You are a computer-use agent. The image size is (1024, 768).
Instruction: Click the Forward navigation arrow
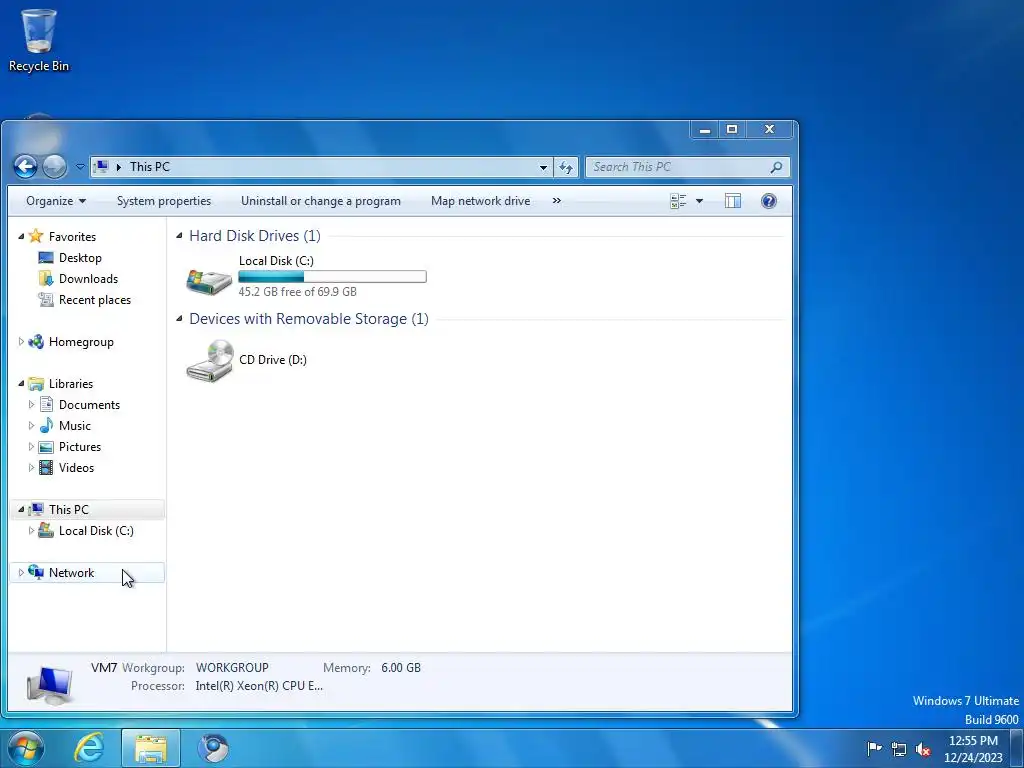click(x=54, y=167)
